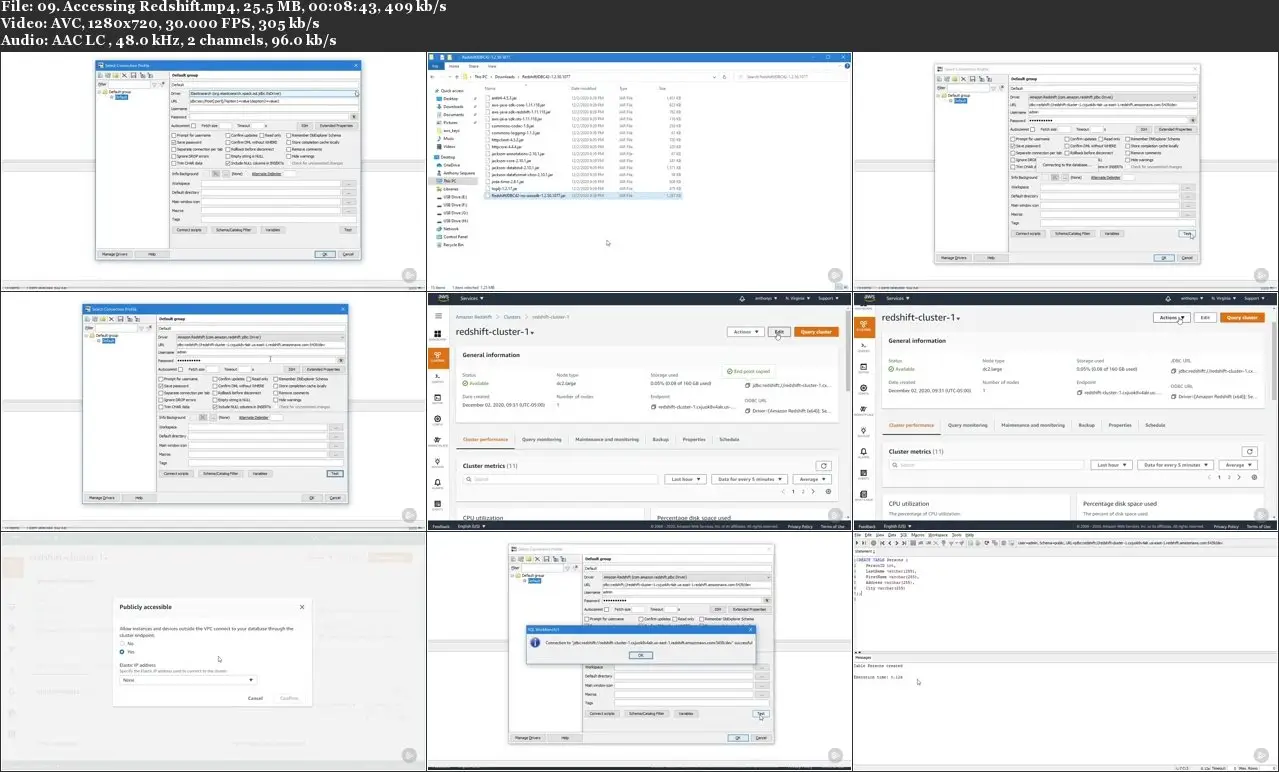Open Macros menu in SQL Workbench editor
The height and width of the screenshot is (772, 1279).
[918, 535]
